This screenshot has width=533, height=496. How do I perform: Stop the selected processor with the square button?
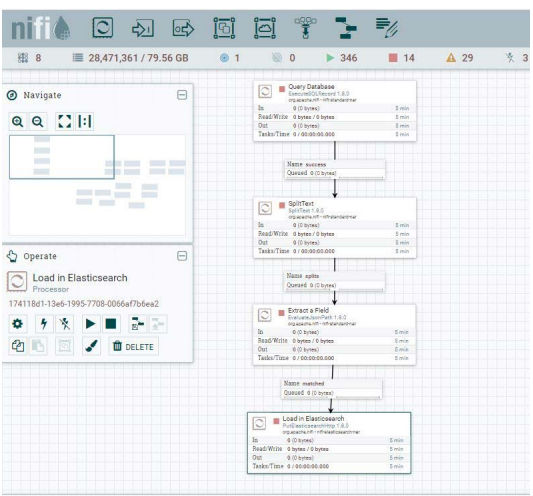(x=111, y=324)
